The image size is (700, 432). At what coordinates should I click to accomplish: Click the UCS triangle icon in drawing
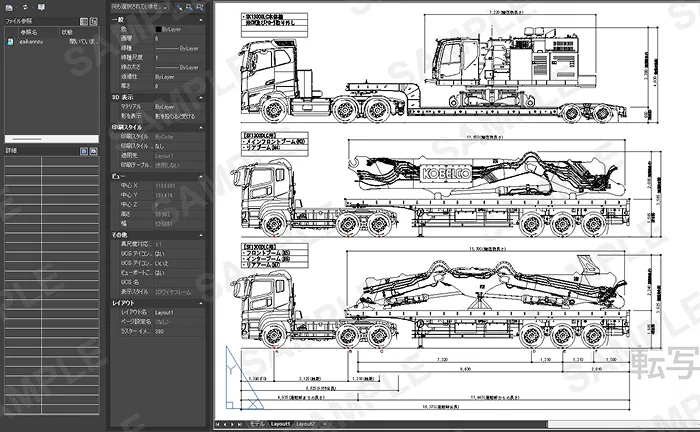244,378
